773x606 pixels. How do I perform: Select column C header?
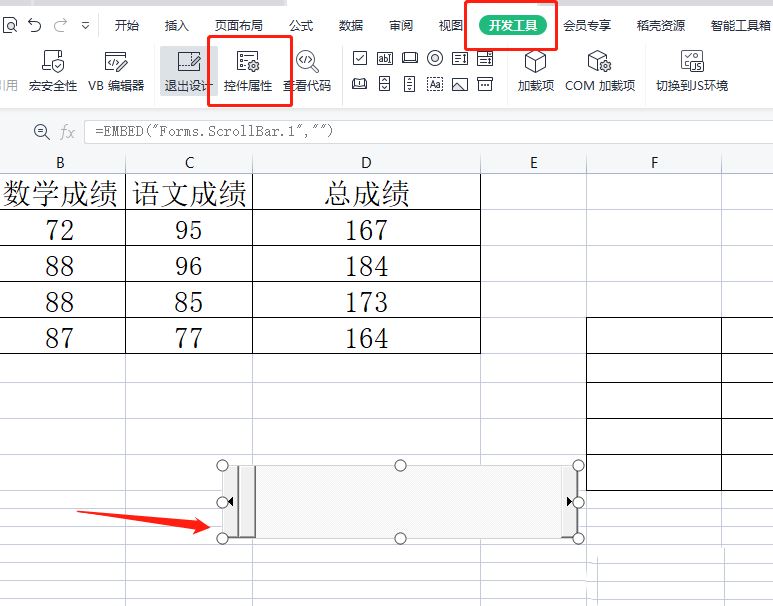coord(189,163)
